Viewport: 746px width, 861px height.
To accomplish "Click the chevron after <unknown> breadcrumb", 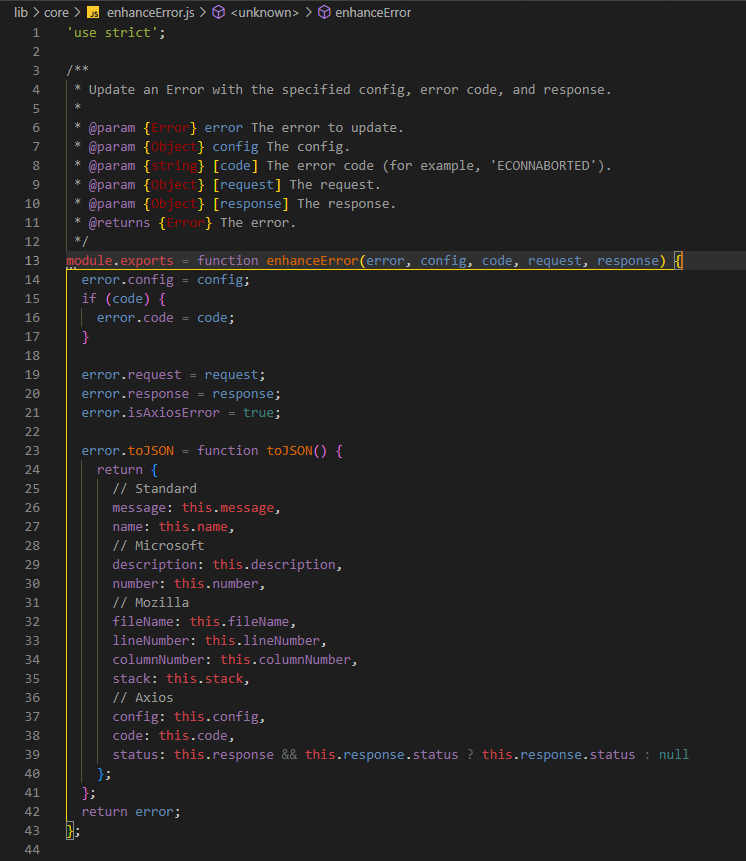I will (309, 13).
